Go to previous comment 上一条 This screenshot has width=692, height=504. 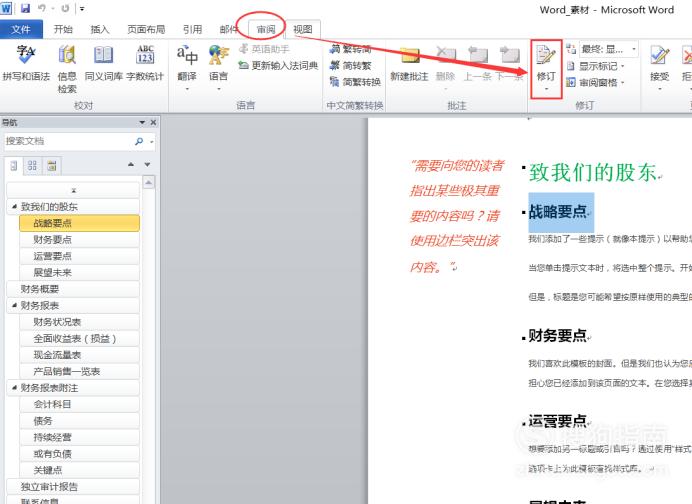click(477, 64)
